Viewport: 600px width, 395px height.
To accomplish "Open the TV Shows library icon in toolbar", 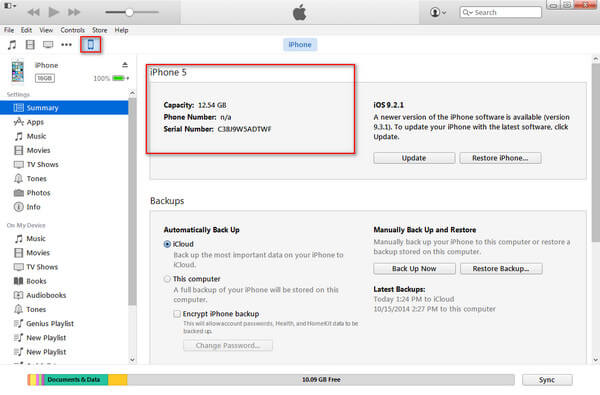I will [48, 45].
